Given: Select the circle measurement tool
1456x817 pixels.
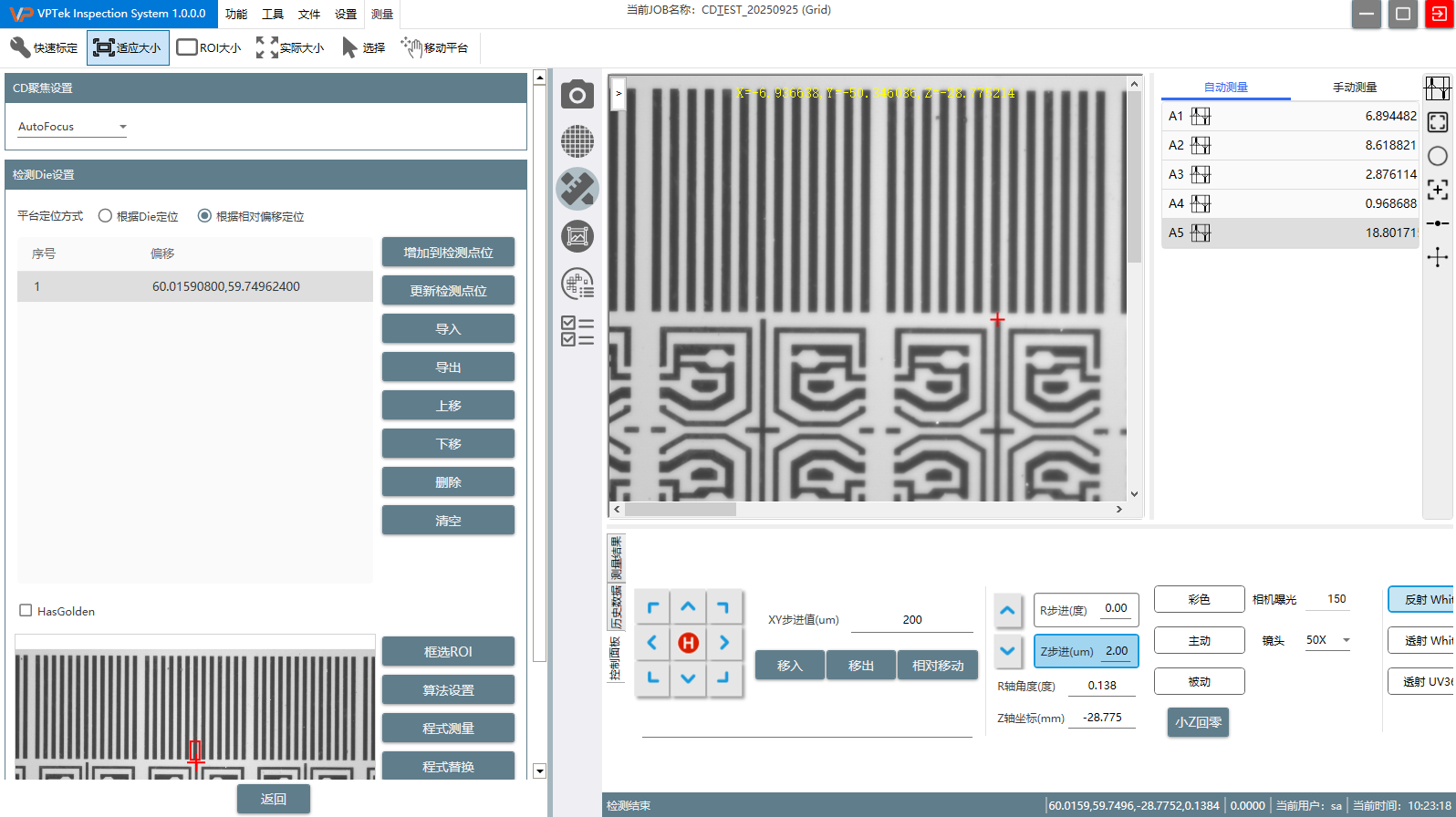Looking at the screenshot, I should pyautogui.click(x=1438, y=156).
